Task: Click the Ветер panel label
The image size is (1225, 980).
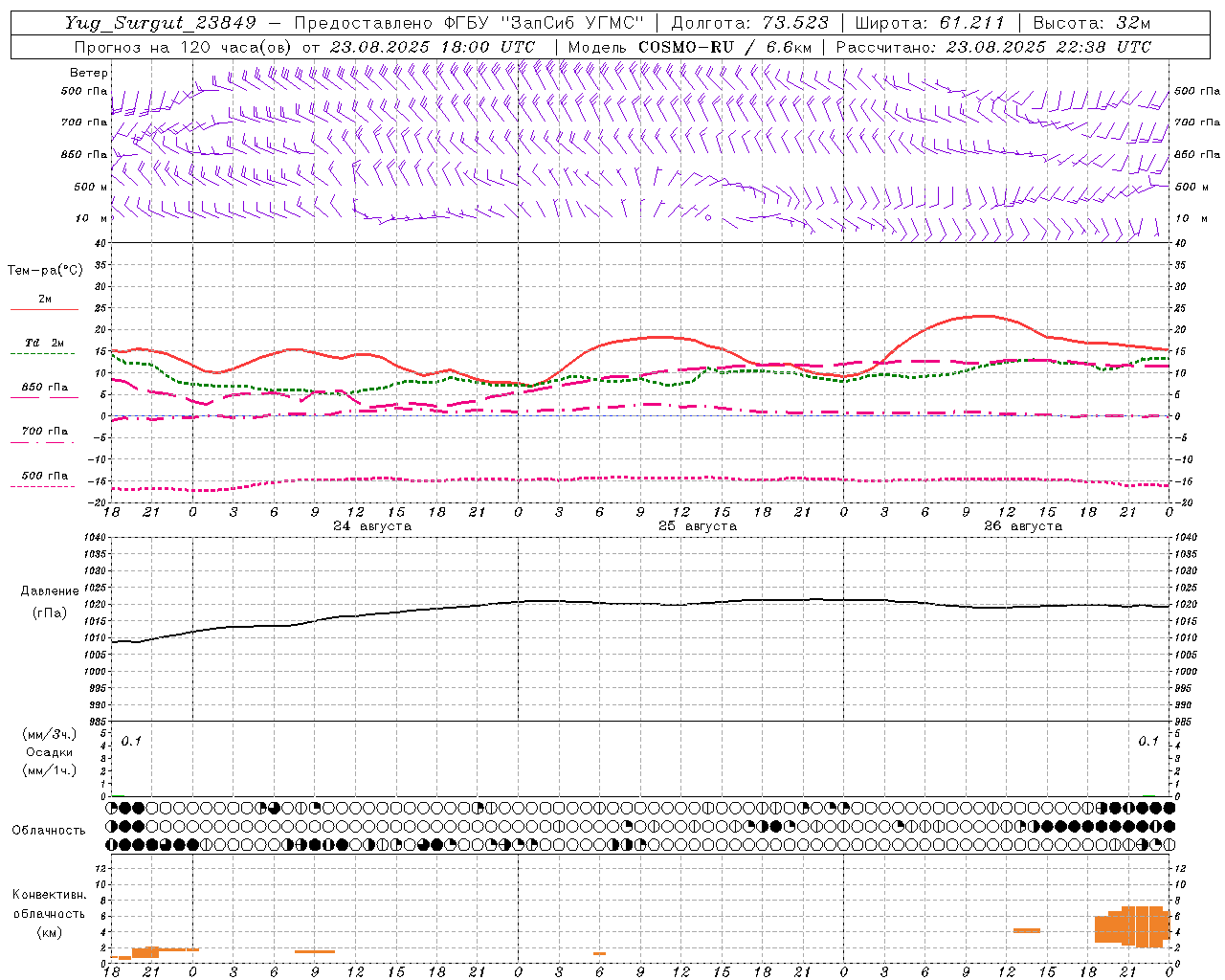Action: point(89,73)
